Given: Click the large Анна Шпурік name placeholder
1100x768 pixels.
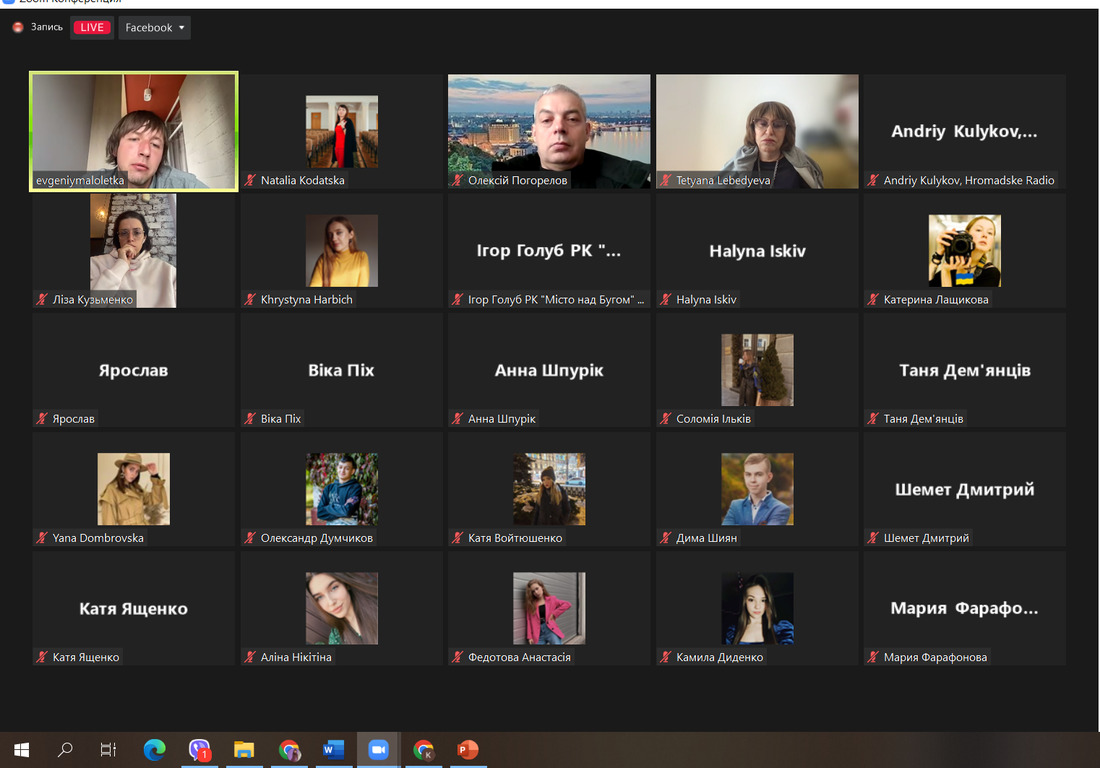Looking at the screenshot, I should 549,370.
